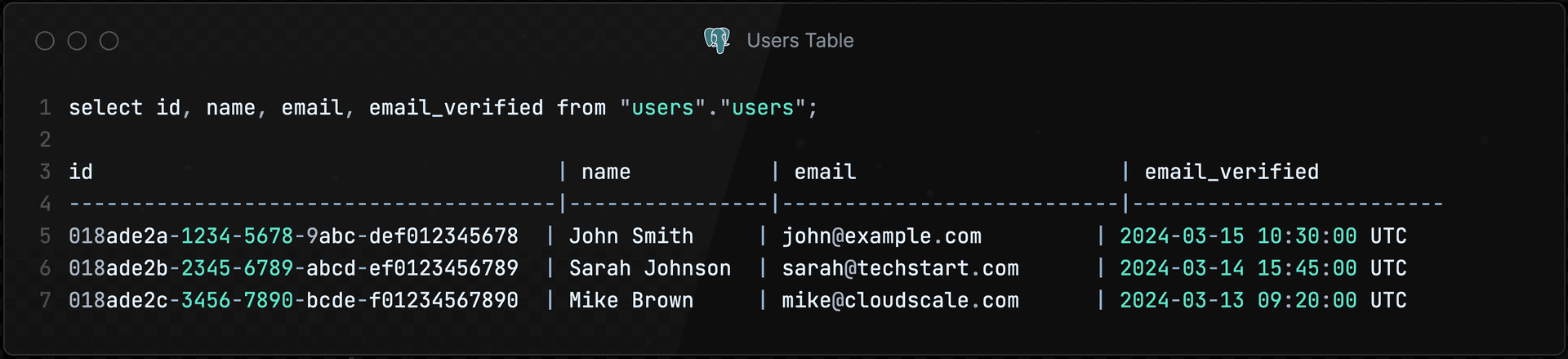The width and height of the screenshot is (1568, 359).
Task: Click the Mike Brown name cell
Action: (631, 300)
